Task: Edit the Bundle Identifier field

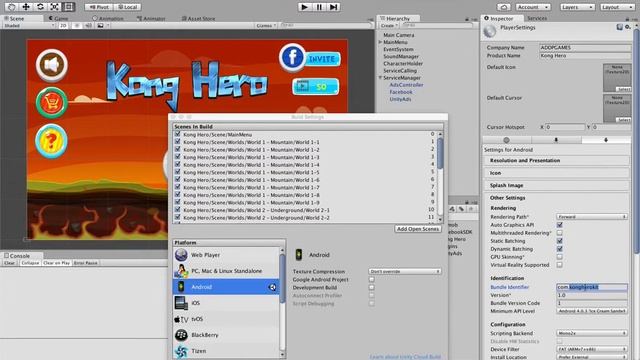Action: pyautogui.click(x=591, y=287)
